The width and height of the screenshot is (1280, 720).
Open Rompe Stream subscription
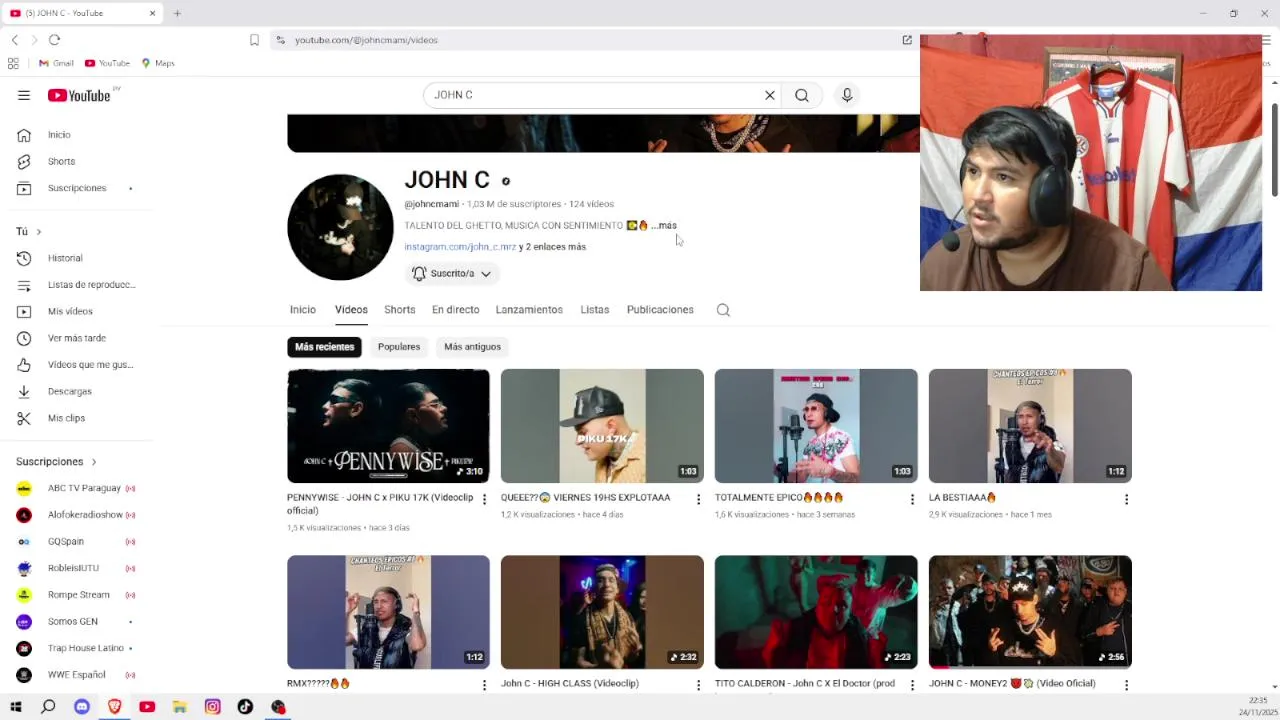(x=80, y=595)
